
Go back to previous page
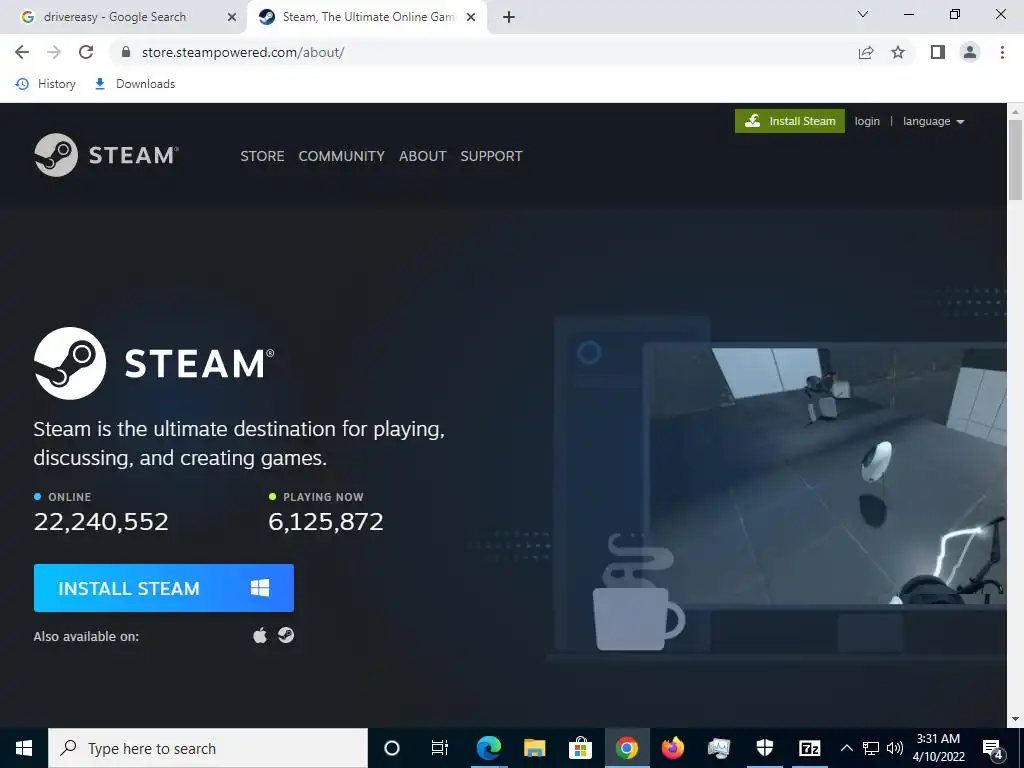pyautogui.click(x=22, y=52)
